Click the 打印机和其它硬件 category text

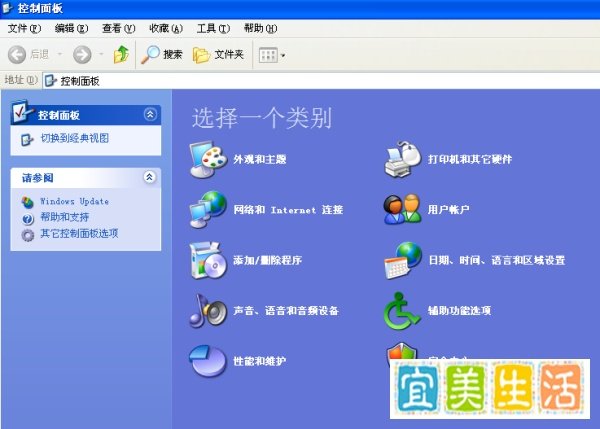click(x=470, y=159)
